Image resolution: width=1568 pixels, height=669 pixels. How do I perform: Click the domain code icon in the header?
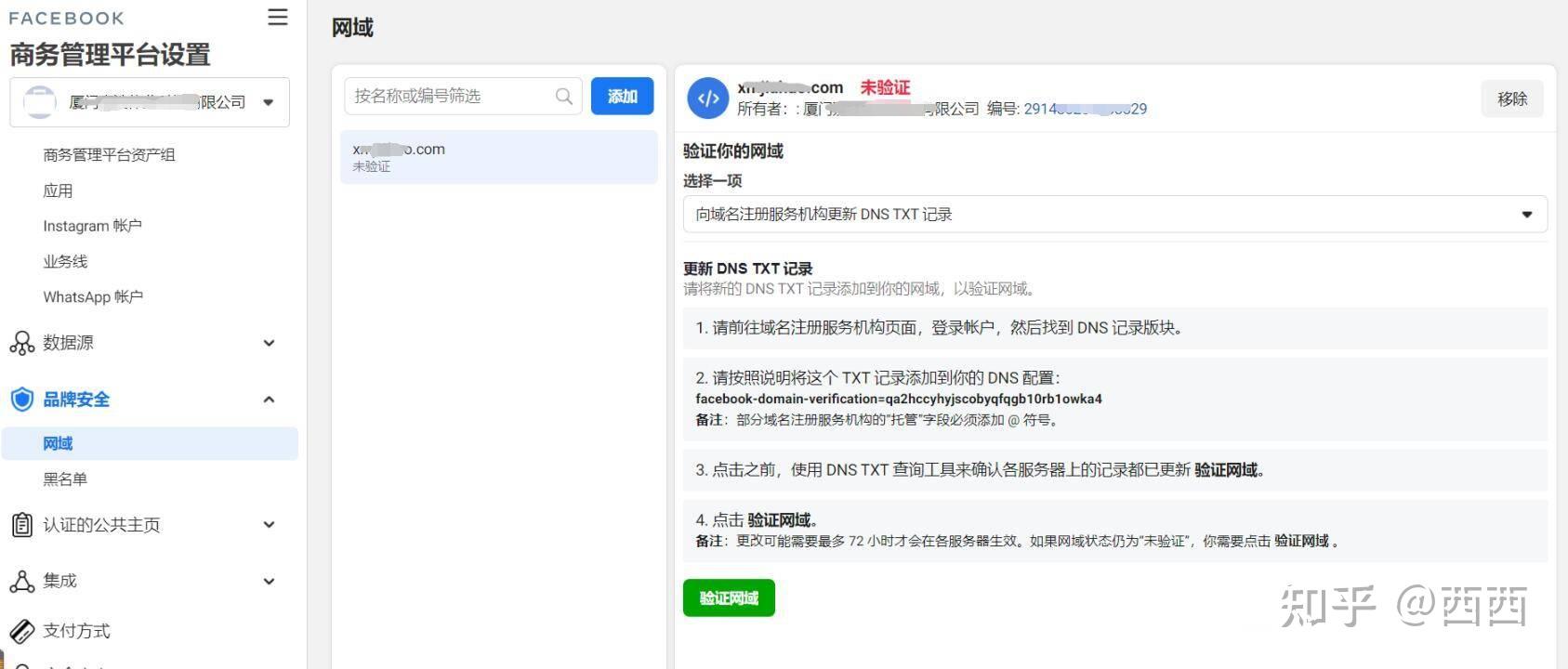coord(707,98)
